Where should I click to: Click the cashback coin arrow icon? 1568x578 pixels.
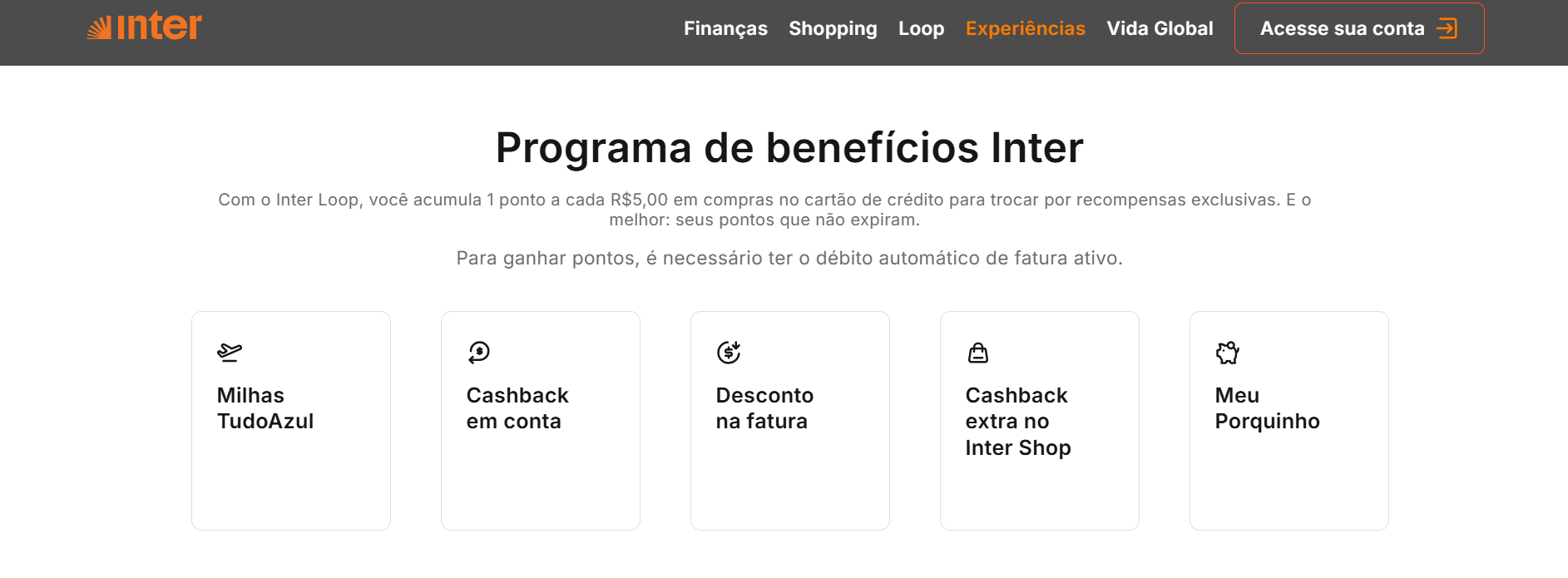(479, 353)
